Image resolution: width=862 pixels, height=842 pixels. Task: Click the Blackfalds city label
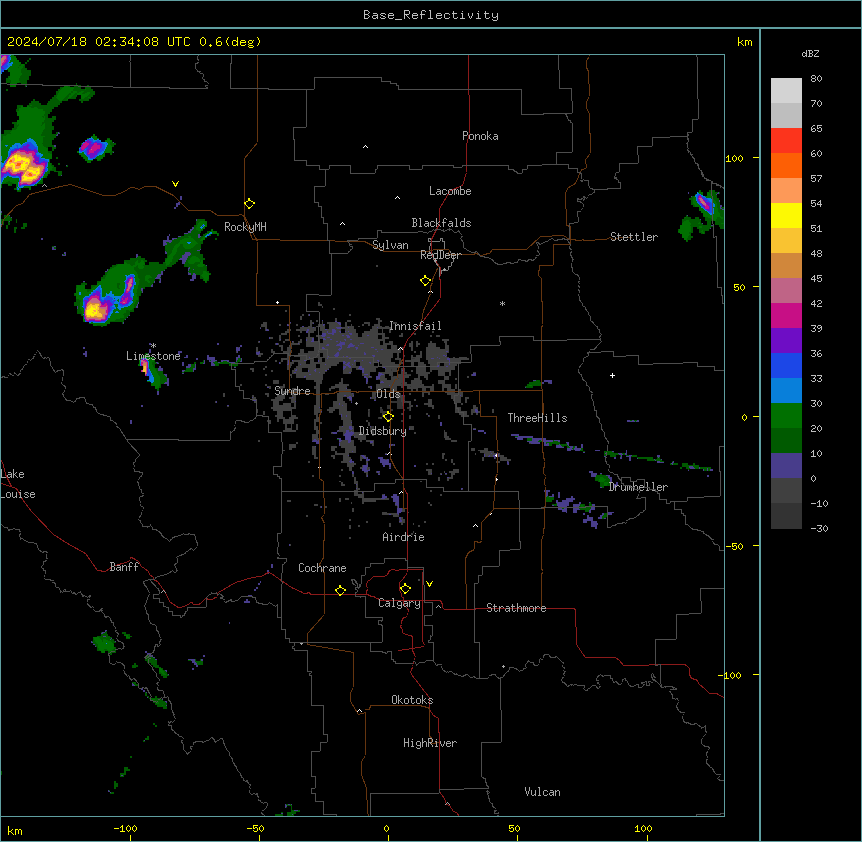pos(441,223)
